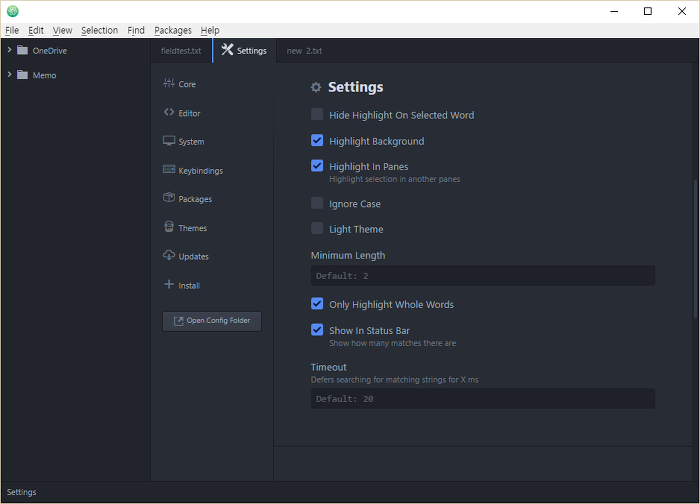Open the Themes section label
700x504 pixels.
point(193,228)
